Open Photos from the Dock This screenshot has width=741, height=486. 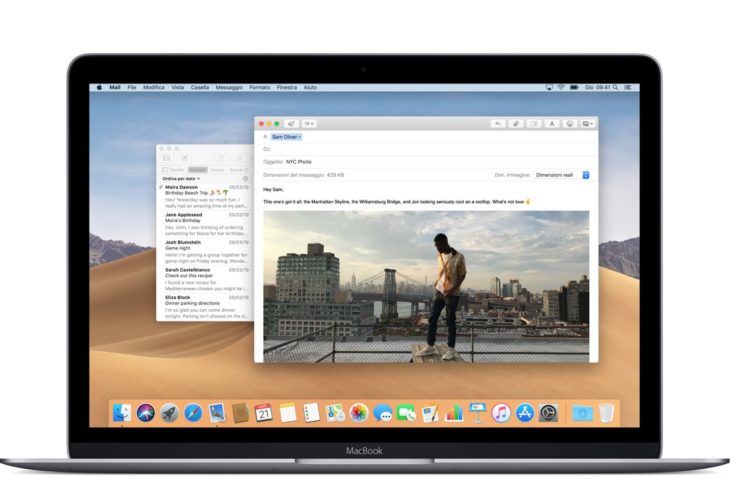pyautogui.click(x=359, y=413)
